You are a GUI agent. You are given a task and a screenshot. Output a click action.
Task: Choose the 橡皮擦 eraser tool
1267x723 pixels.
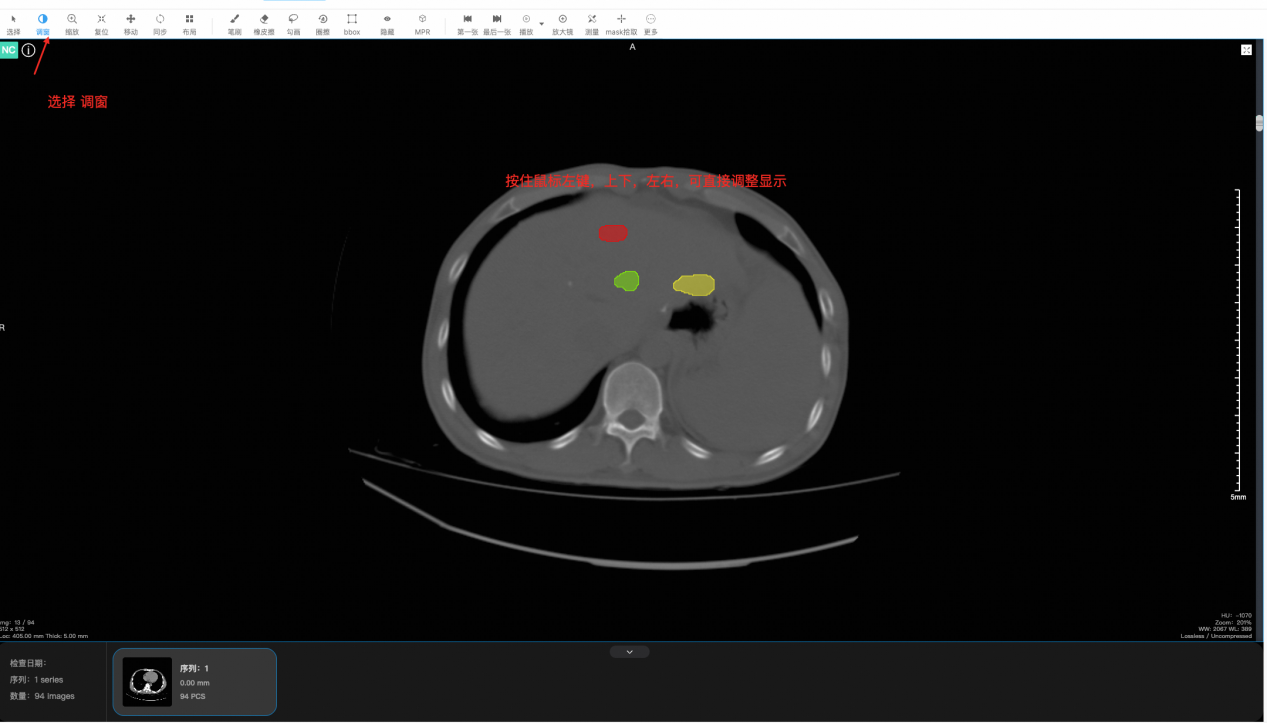click(x=264, y=24)
